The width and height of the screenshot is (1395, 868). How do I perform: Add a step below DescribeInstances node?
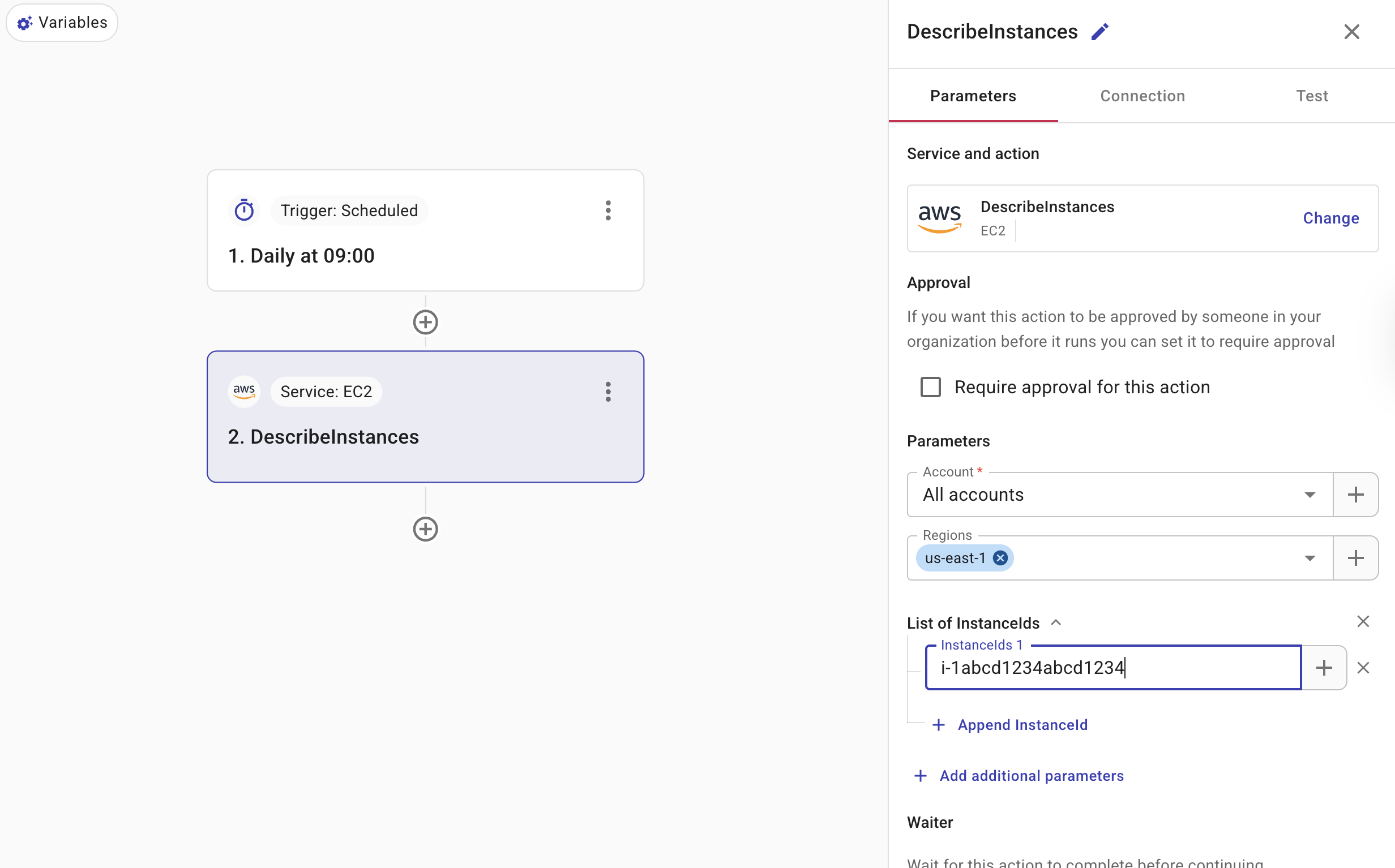click(425, 528)
